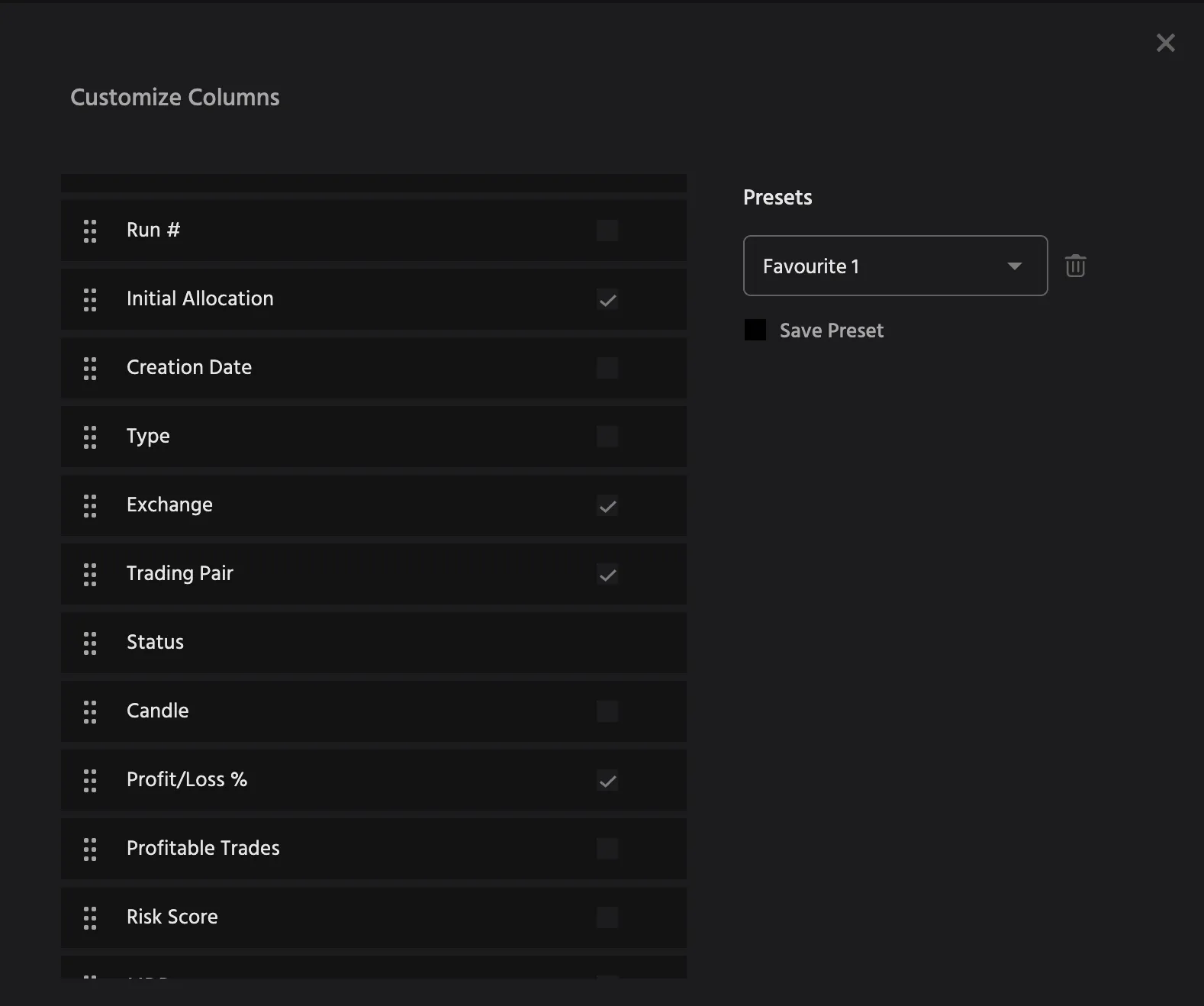Viewport: 1204px width, 1006px height.
Task: Select the Profitable Trades label
Action: [x=203, y=848]
